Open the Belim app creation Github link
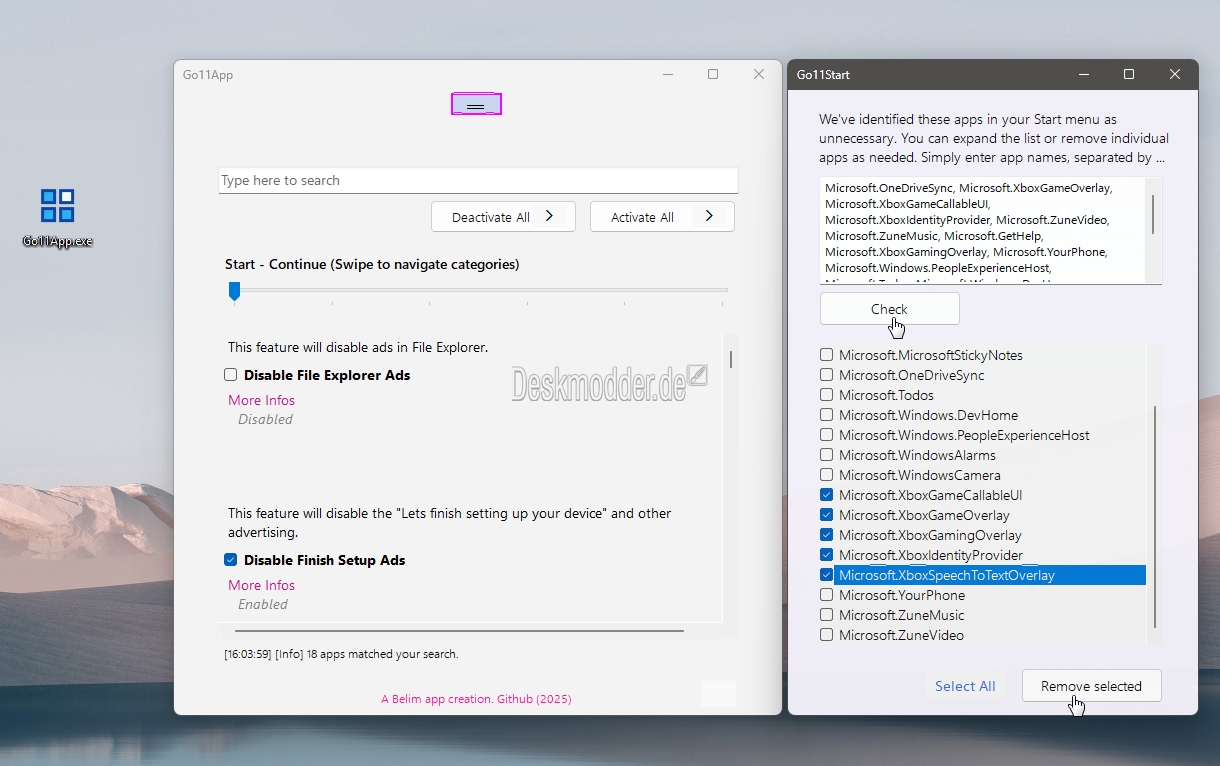This screenshot has height=766, width=1220. tap(476, 699)
